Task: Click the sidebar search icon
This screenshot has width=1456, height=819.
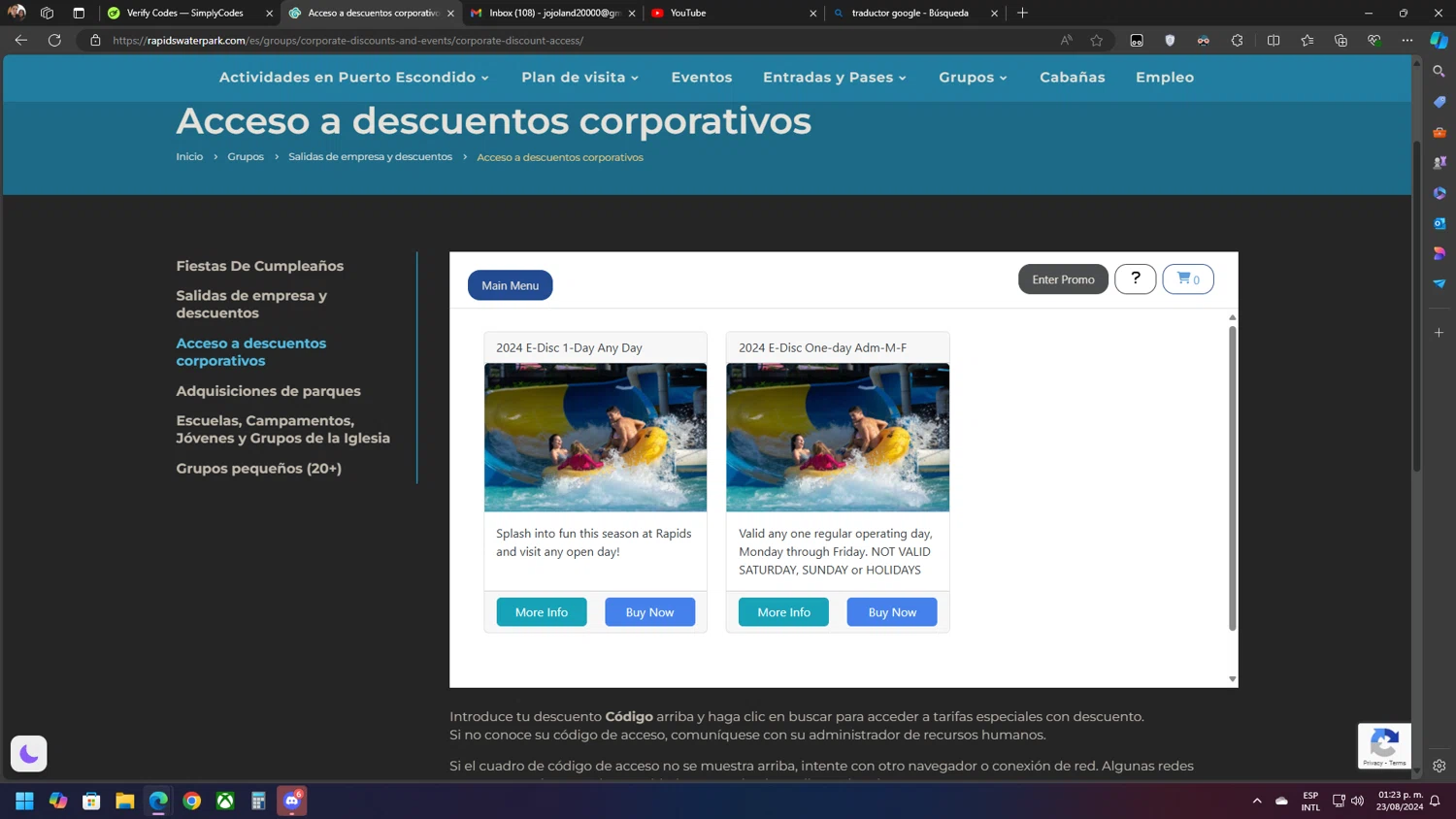Action: (x=1439, y=72)
